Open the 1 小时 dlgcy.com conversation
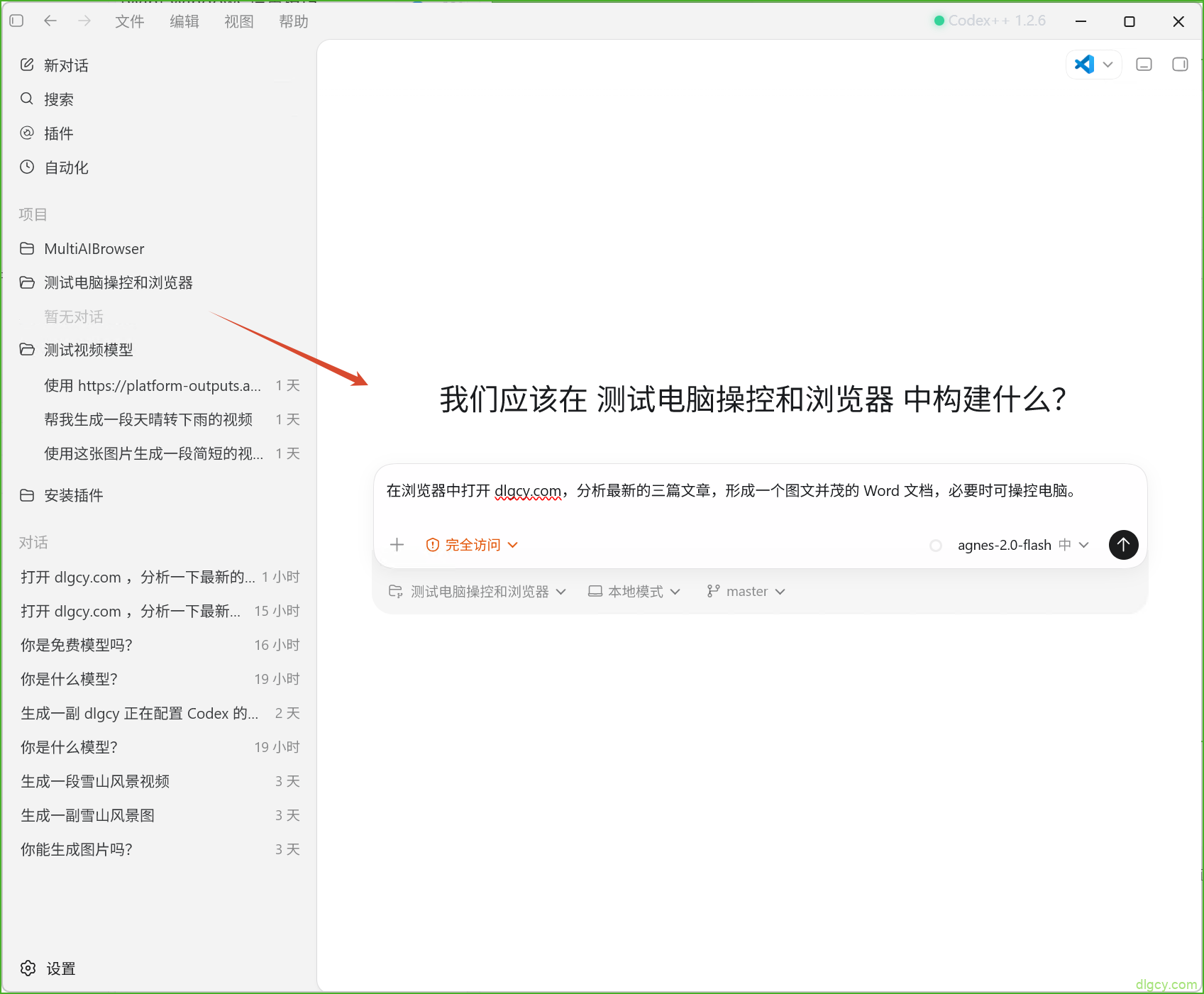 (159, 577)
